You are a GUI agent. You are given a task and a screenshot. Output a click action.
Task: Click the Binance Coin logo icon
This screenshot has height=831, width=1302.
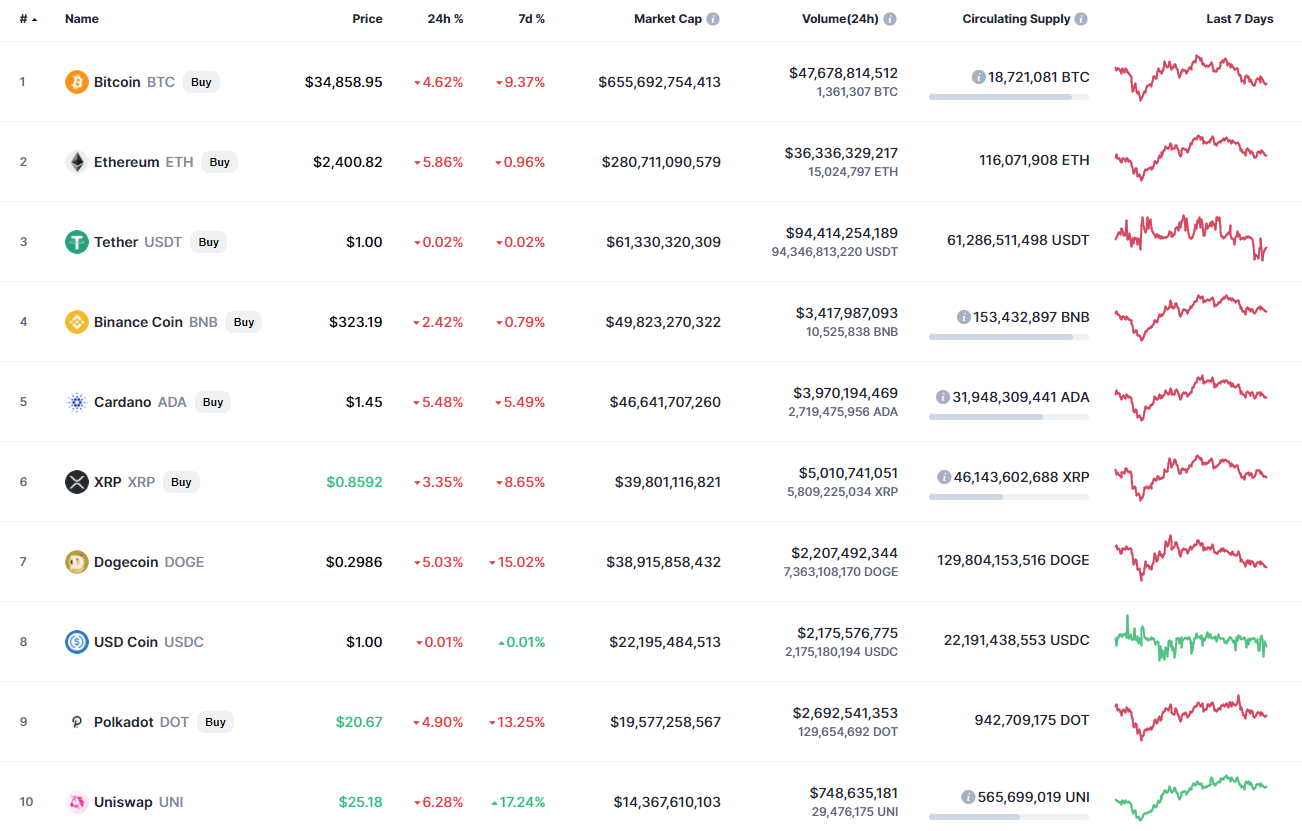click(77, 322)
